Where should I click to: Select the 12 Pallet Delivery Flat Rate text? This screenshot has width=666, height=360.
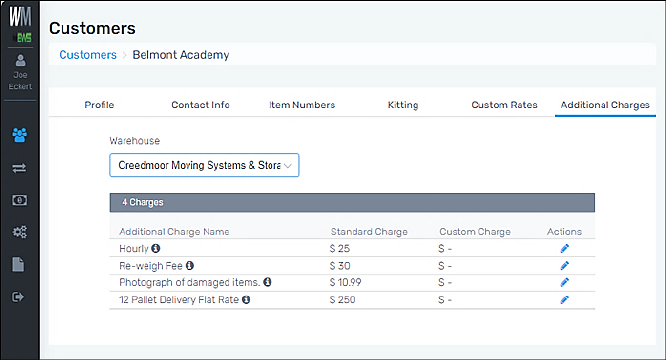coord(179,300)
